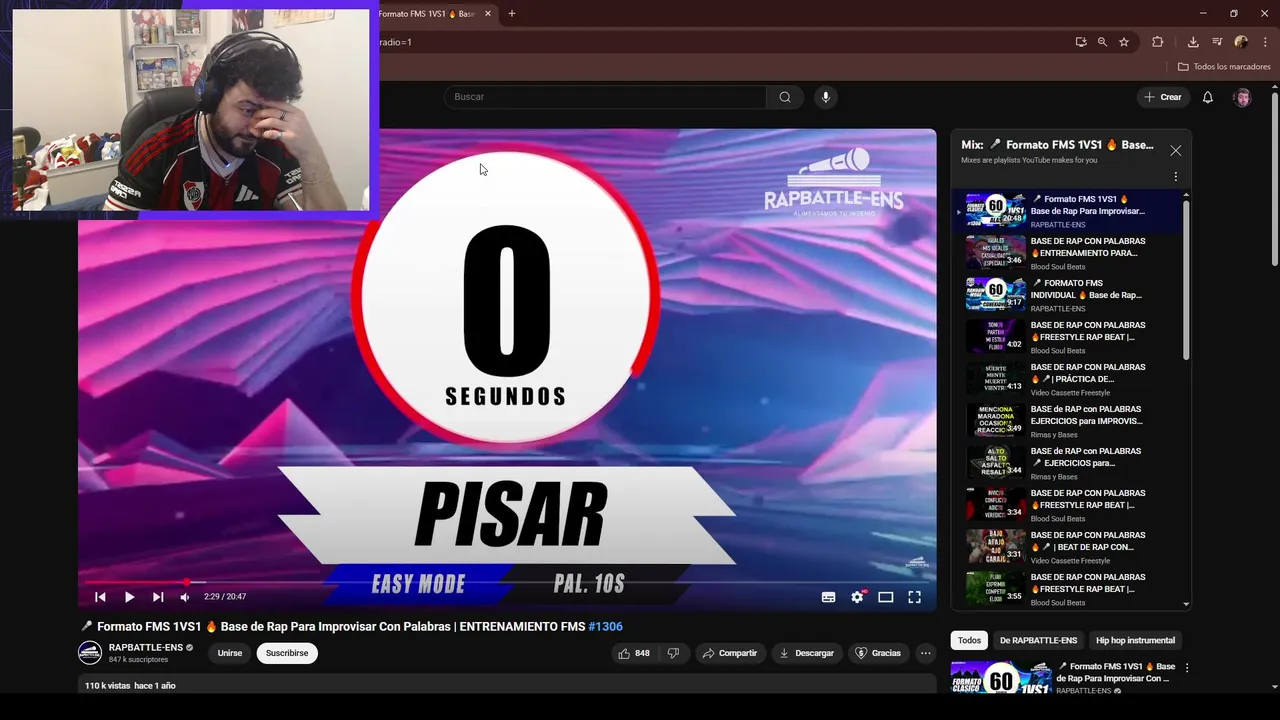Mute the video volume speaker icon
This screenshot has height=720, width=1280.
point(185,597)
